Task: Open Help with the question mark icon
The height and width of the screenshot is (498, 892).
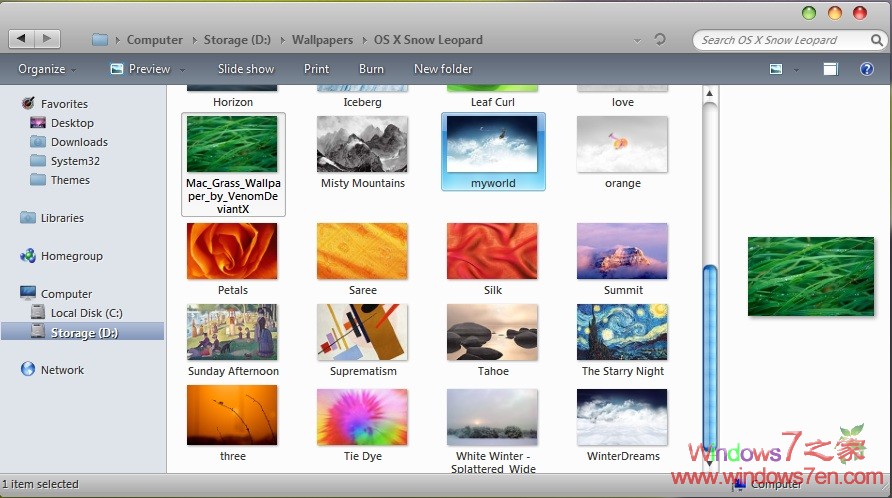Action: click(866, 69)
